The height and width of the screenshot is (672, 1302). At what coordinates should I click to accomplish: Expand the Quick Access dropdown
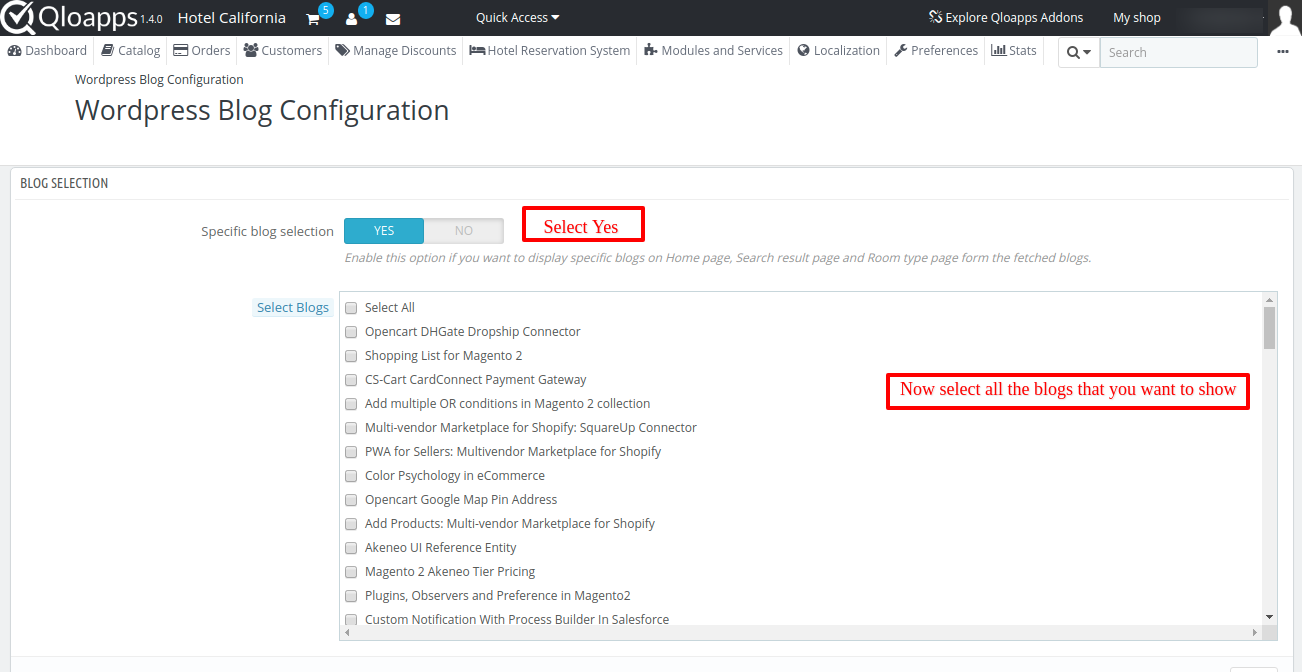click(517, 17)
